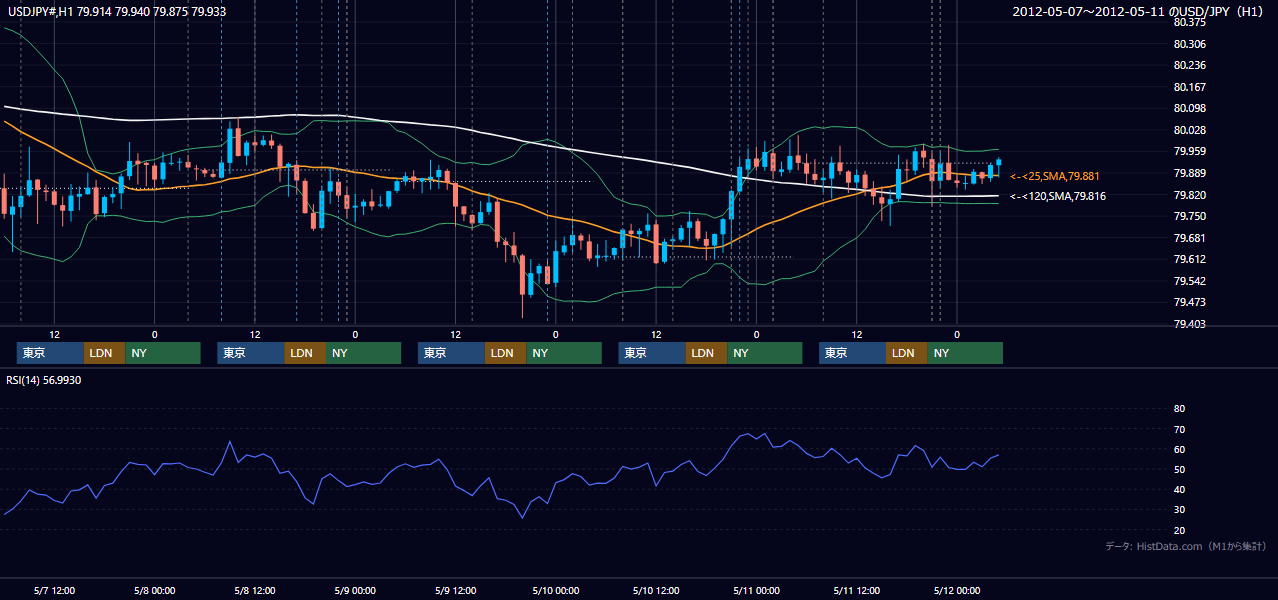Image resolution: width=1278 pixels, height=600 pixels.
Task: Click price axis value 79.681
Action: 1189,238
